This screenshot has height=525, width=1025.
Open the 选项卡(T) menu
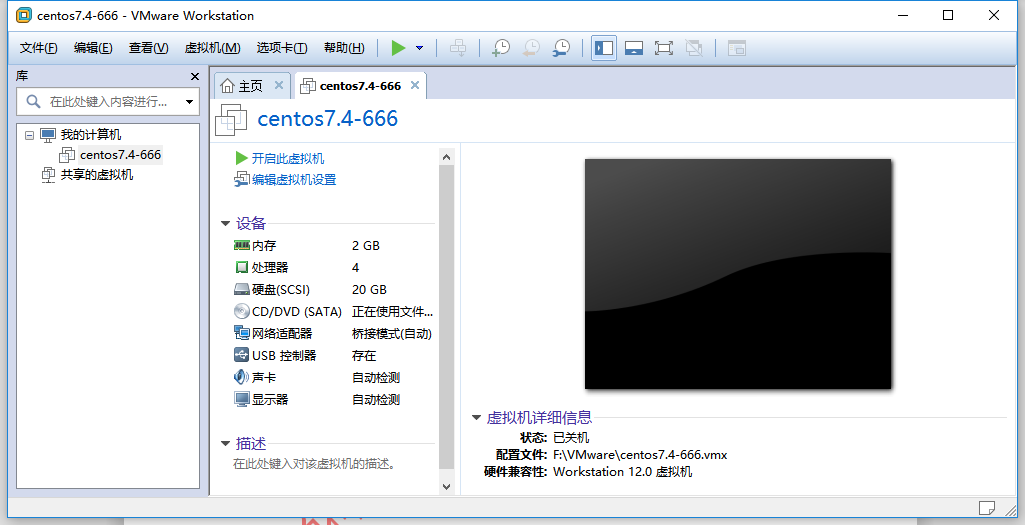click(x=282, y=48)
